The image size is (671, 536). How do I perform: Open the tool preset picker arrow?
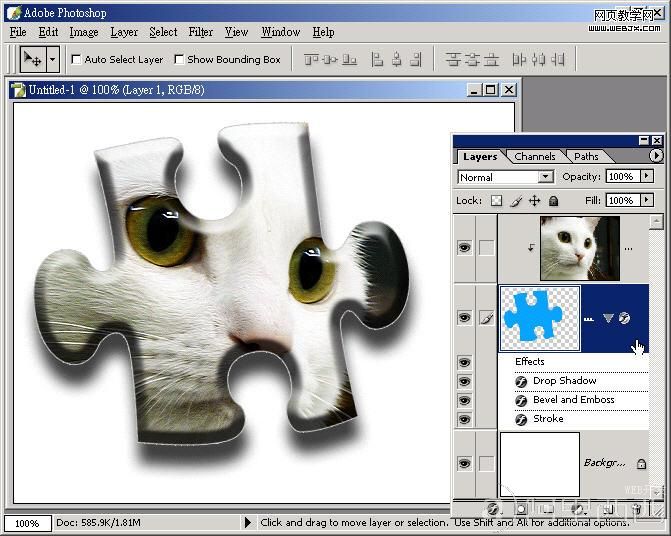pyautogui.click(x=52, y=59)
